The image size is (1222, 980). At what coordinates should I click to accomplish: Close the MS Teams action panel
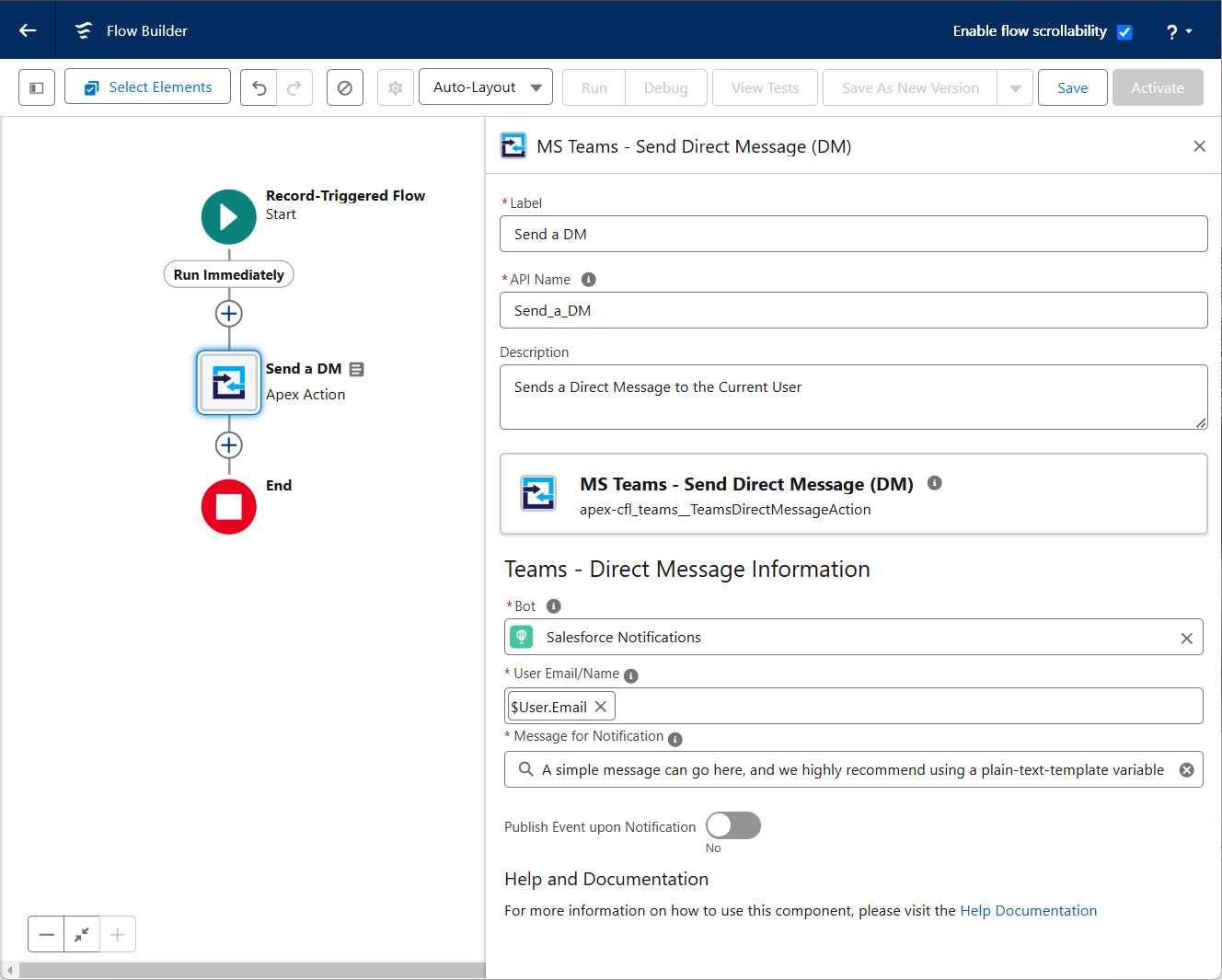point(1199,146)
